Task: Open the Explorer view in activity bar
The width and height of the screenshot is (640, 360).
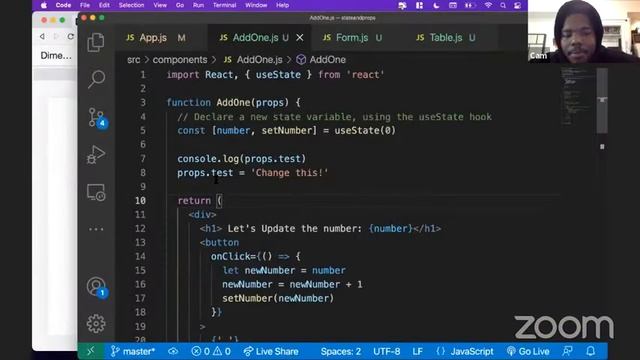Action: pyautogui.click(x=96, y=42)
